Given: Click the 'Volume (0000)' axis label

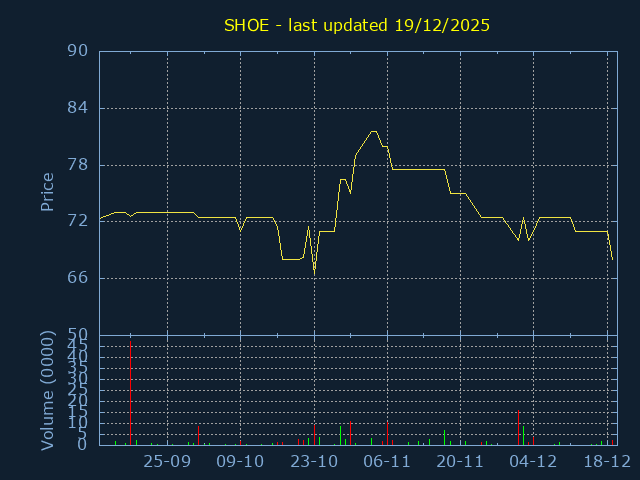Looking at the screenshot, I should point(47,389).
